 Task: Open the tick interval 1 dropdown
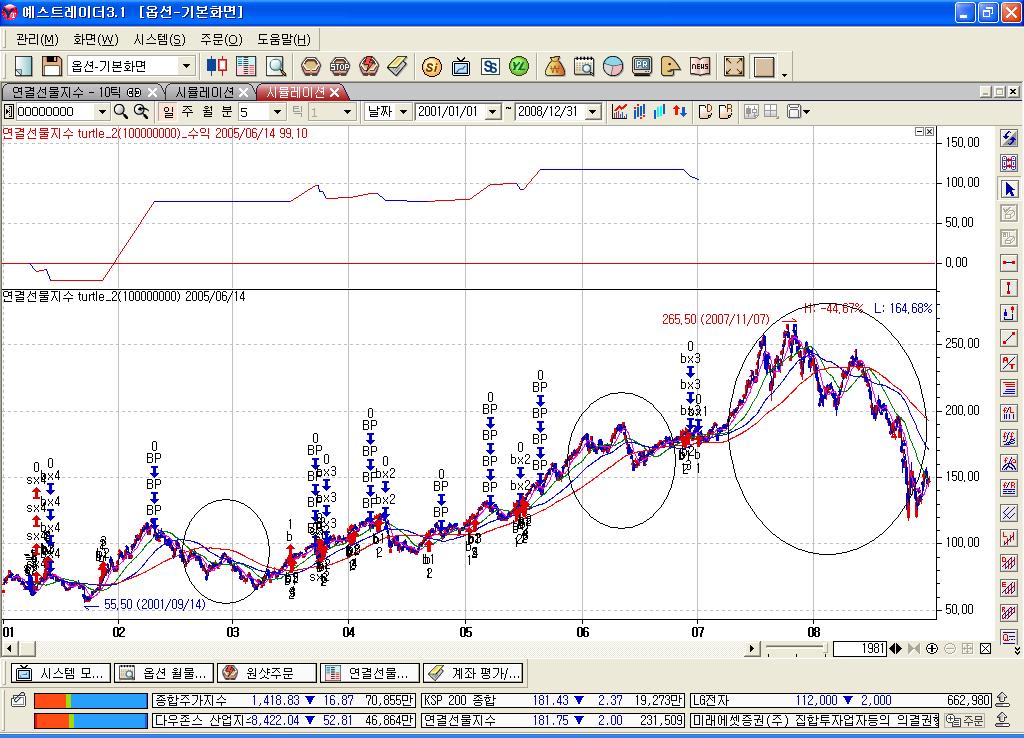click(x=347, y=112)
